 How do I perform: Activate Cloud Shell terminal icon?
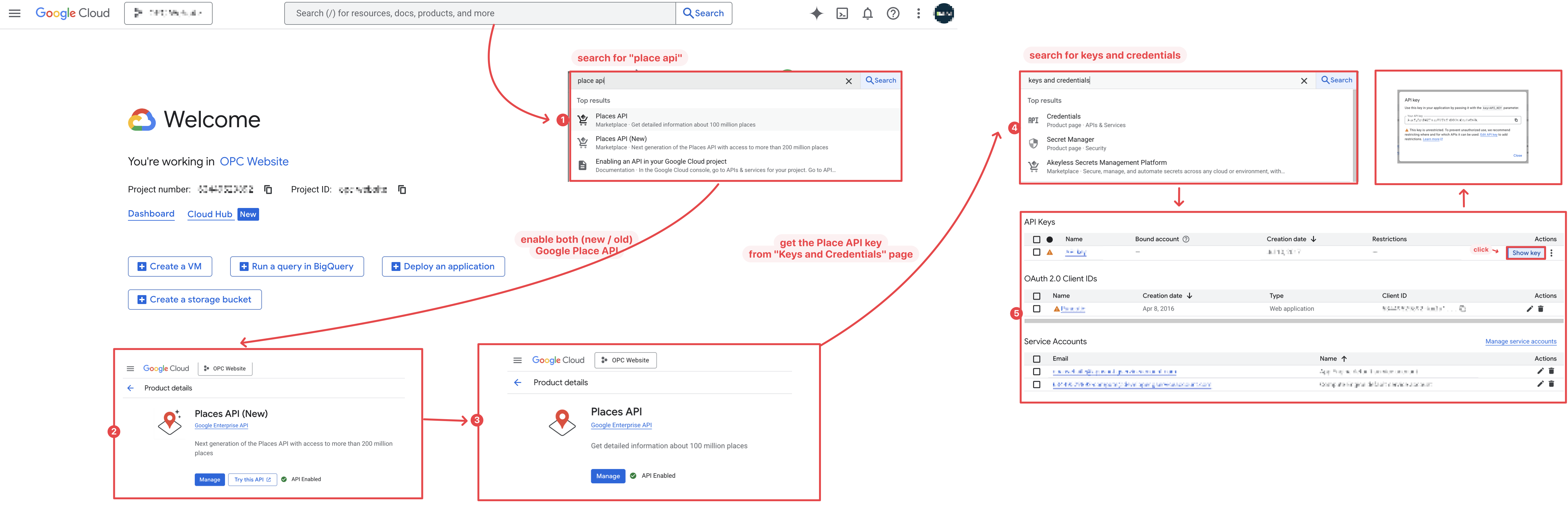pyautogui.click(x=842, y=13)
